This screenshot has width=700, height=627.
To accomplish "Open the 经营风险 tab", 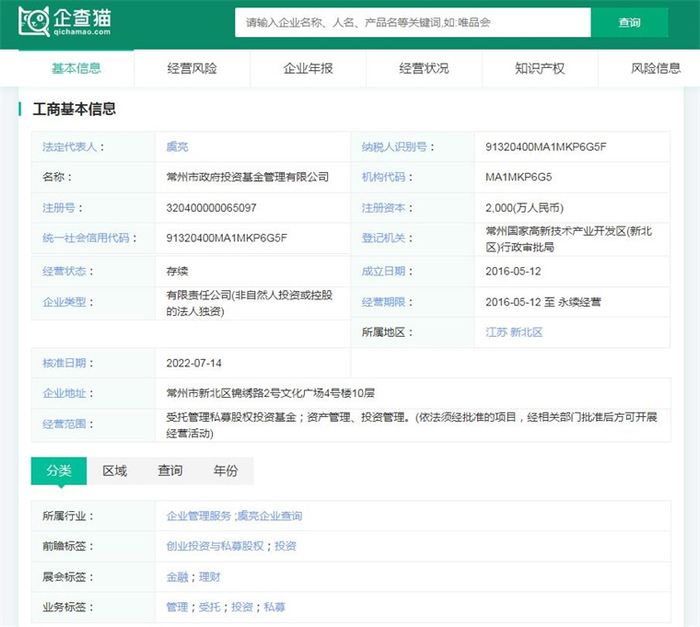I will tap(192, 69).
